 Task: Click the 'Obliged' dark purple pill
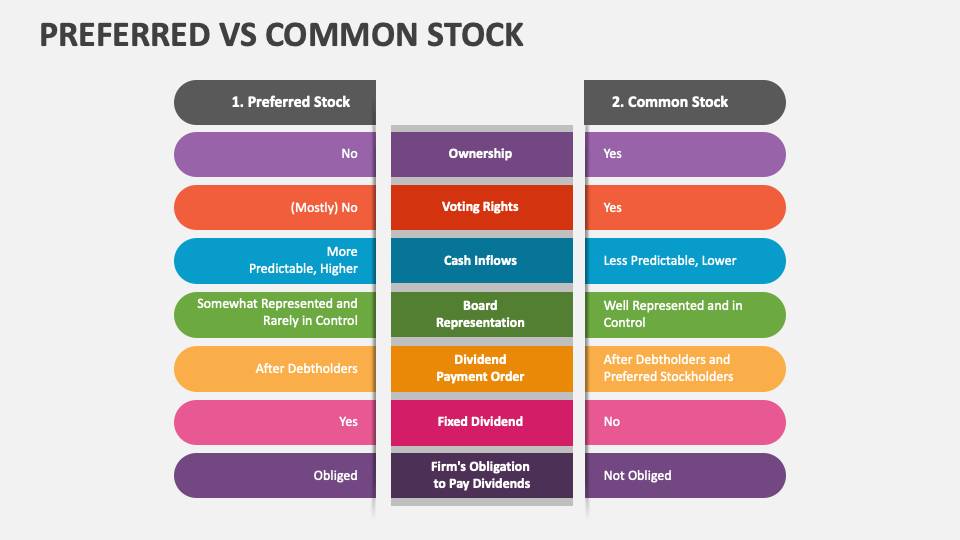coord(275,476)
